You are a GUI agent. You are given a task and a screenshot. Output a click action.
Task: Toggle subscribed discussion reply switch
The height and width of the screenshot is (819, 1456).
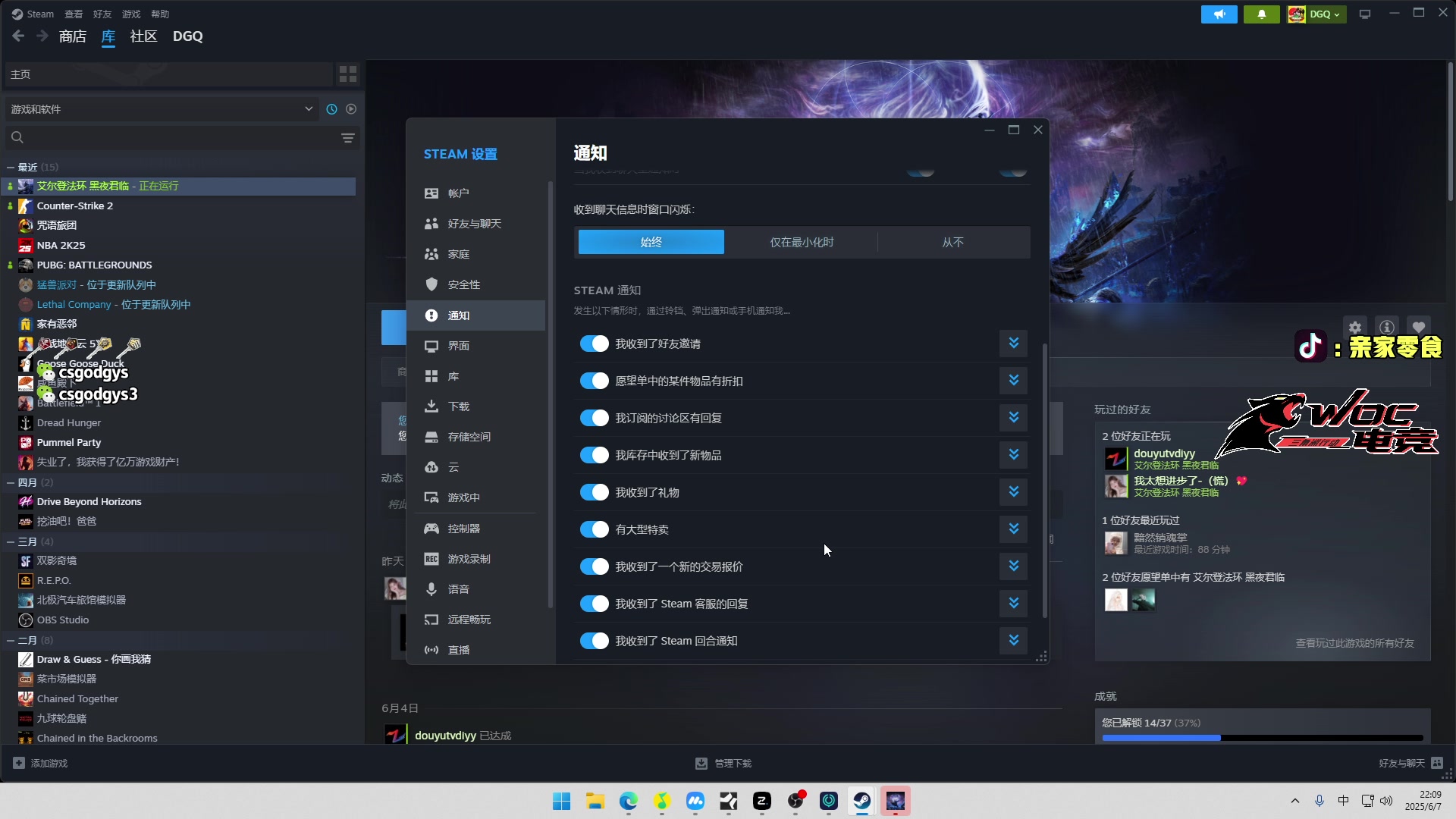tap(595, 418)
